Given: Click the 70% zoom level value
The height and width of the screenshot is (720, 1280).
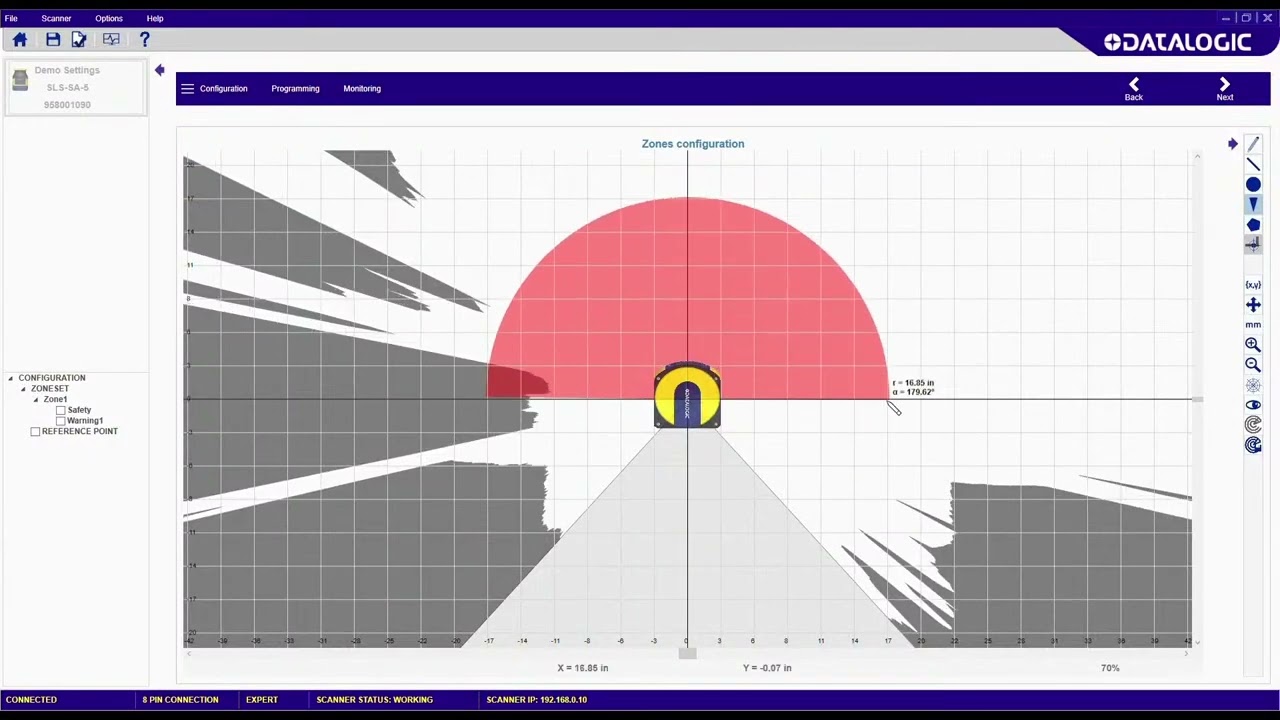Looking at the screenshot, I should click(1110, 668).
